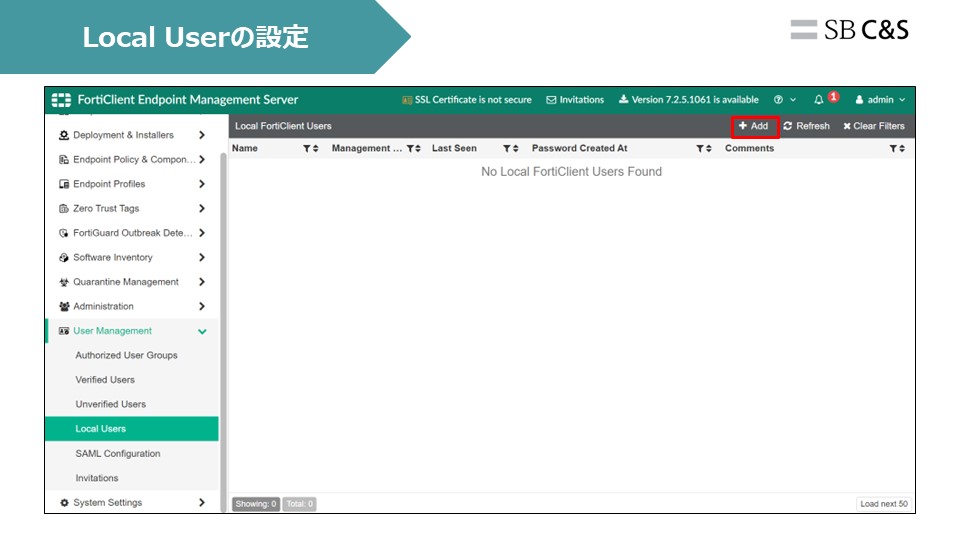
Task: Clear Filters on the user table
Action: point(874,126)
